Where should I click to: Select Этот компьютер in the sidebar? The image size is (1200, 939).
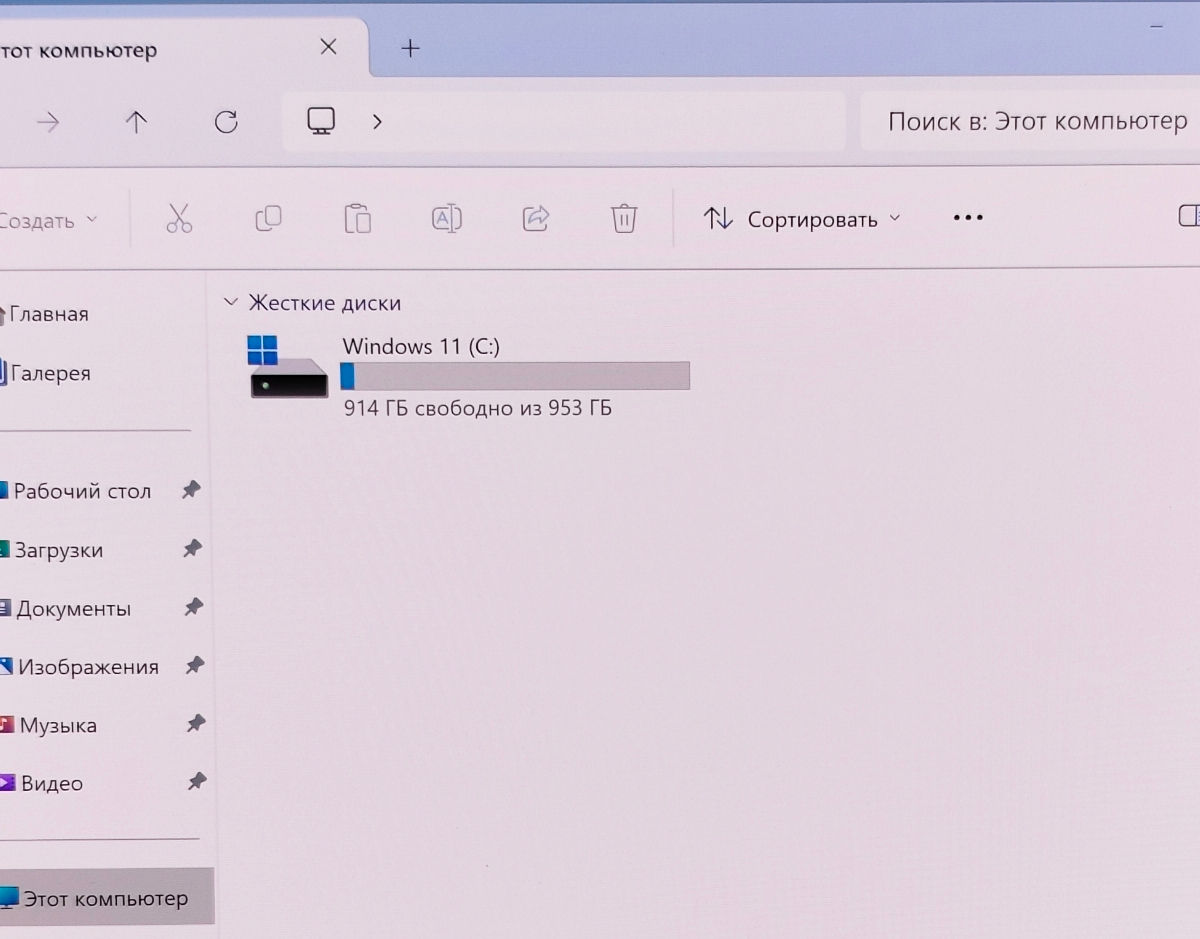tap(104, 898)
